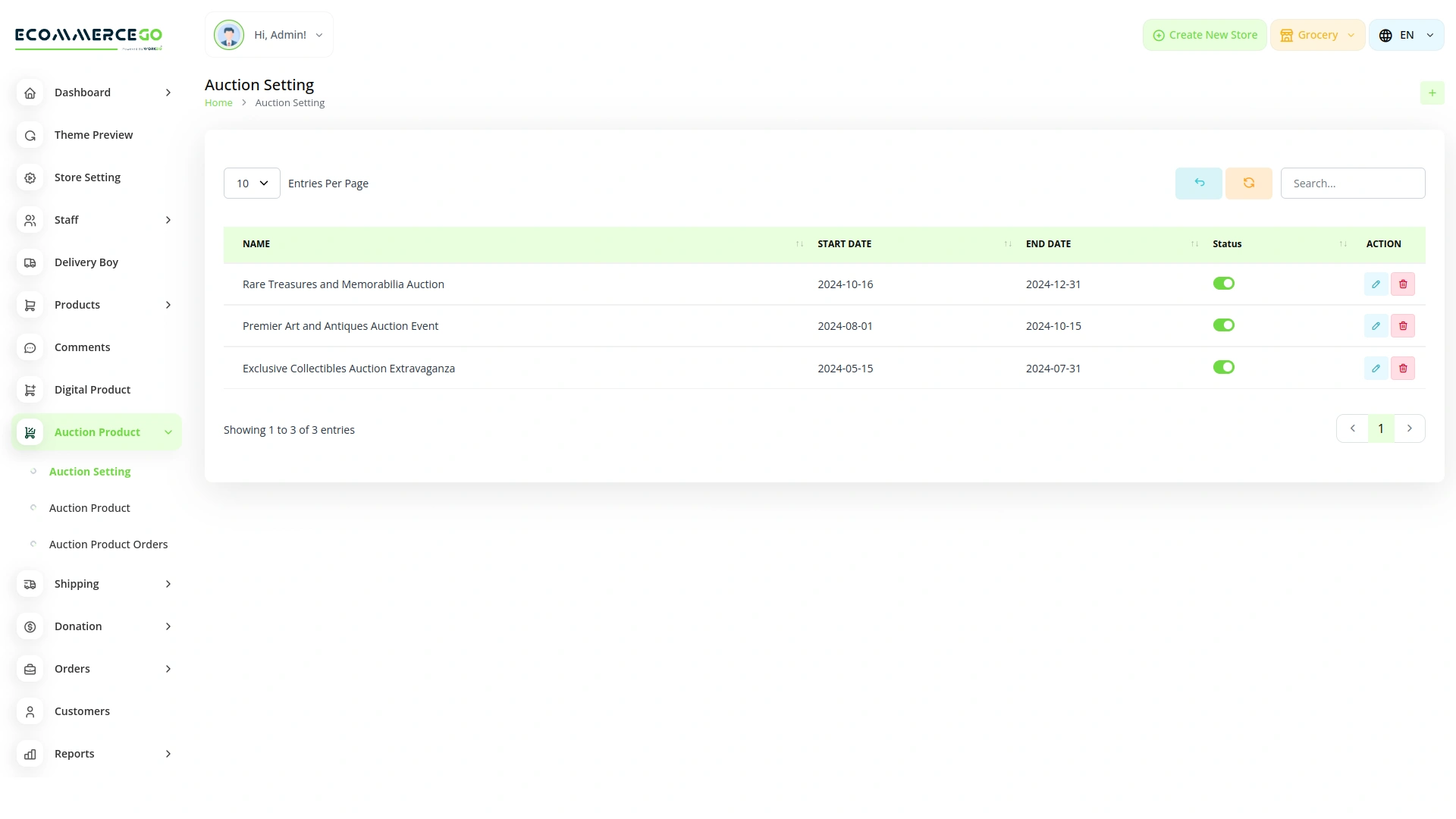This screenshot has width=1456, height=819.
Task: Expand the Grocery store selector
Action: (1317, 34)
